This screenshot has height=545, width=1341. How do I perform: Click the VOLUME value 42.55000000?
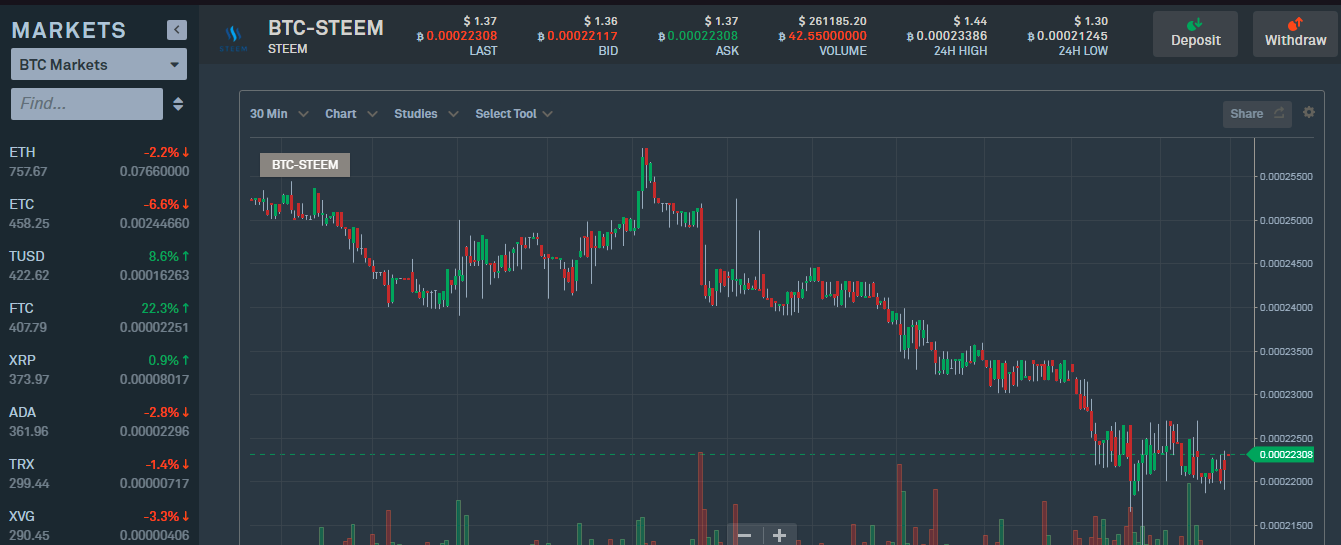tap(822, 36)
